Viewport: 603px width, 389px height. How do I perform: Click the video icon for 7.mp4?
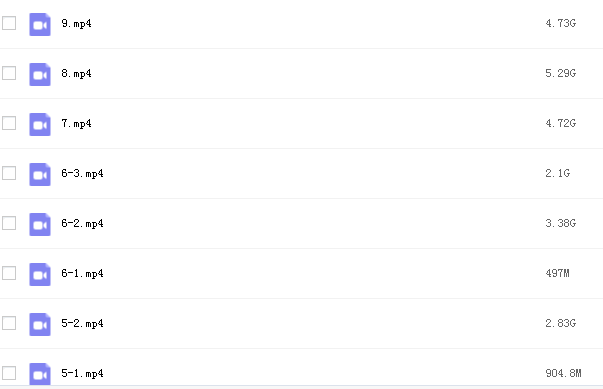click(x=40, y=124)
